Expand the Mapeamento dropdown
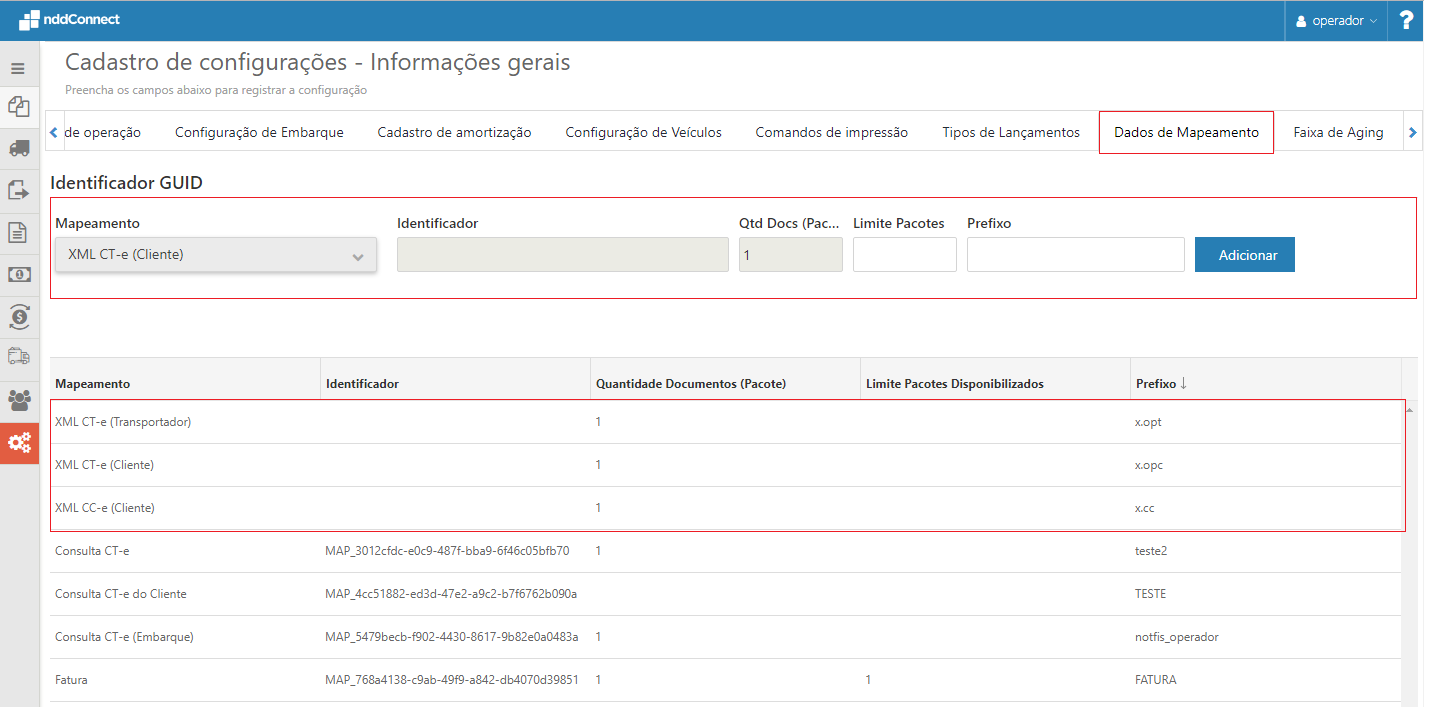Screen dimensions: 1440x707 [x=216, y=255]
